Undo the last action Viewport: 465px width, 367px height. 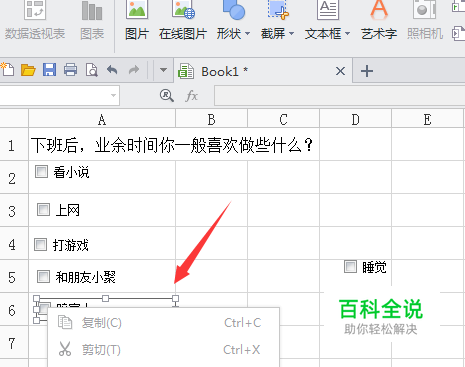112,70
